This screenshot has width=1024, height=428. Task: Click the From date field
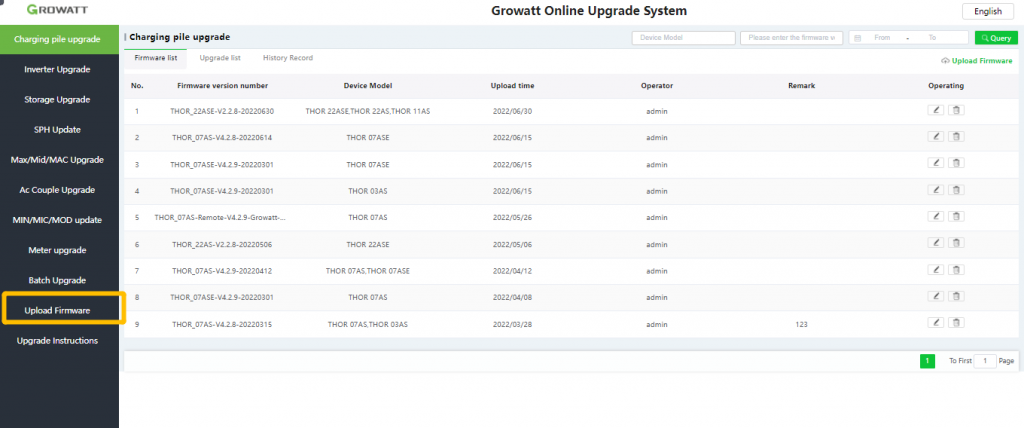coord(882,38)
